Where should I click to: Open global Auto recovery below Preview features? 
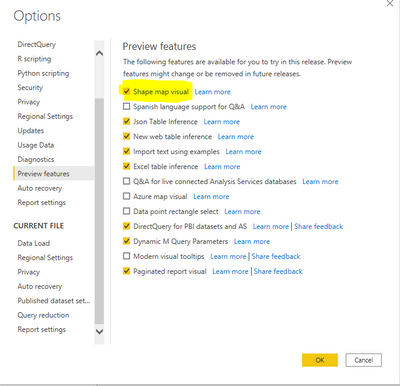[40, 188]
